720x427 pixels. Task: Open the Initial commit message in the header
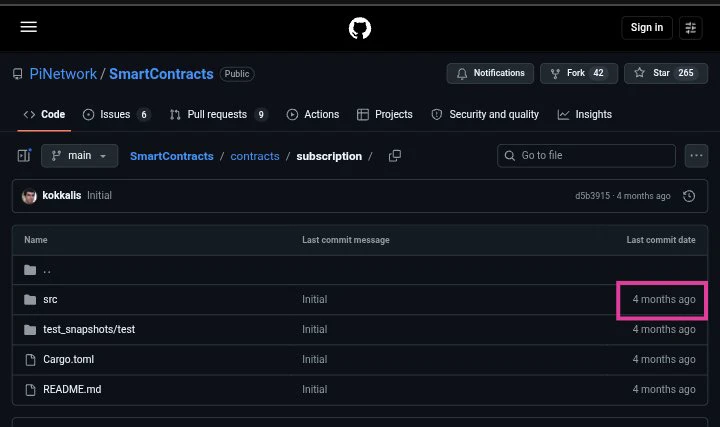pos(99,196)
